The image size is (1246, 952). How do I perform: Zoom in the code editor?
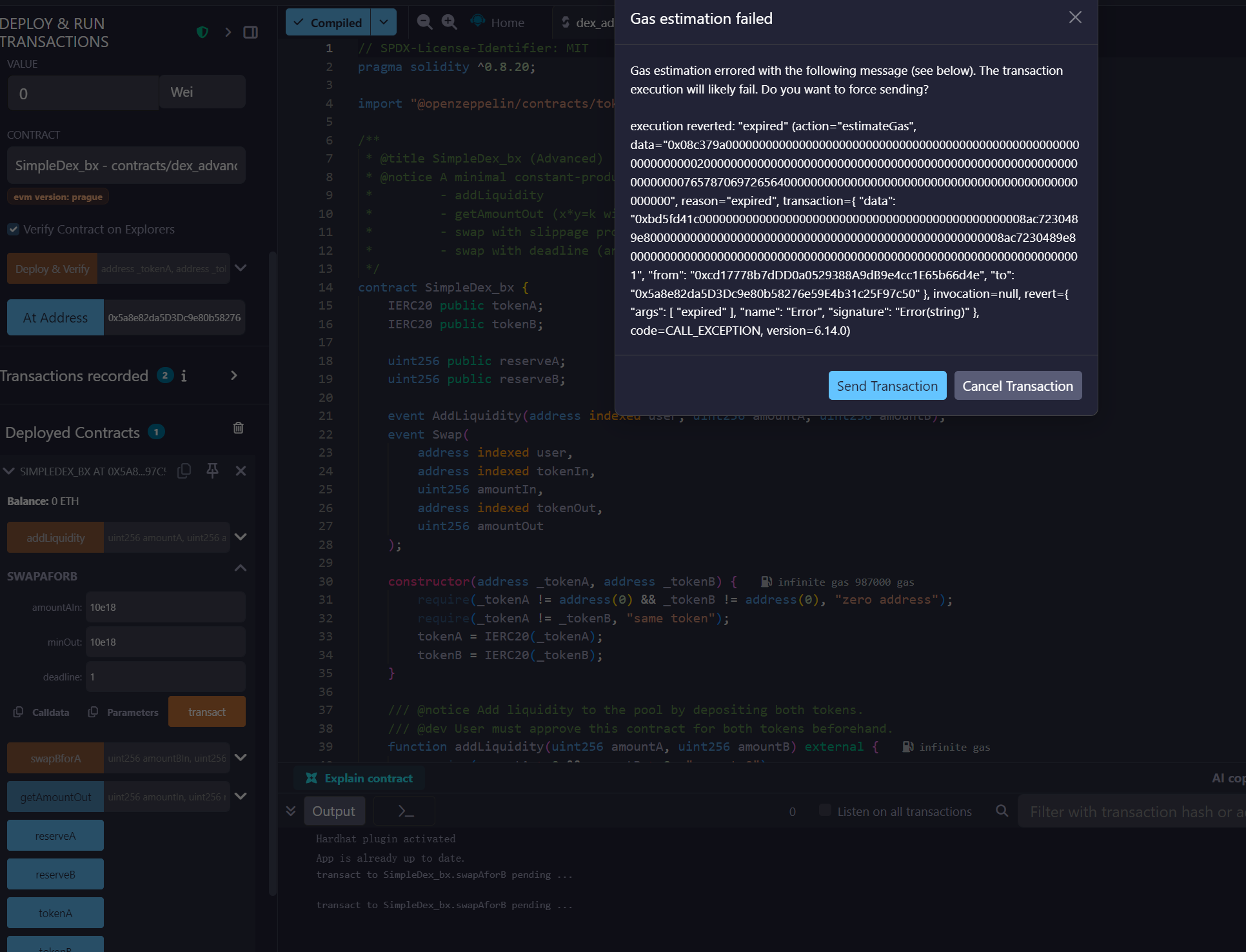pos(449,22)
